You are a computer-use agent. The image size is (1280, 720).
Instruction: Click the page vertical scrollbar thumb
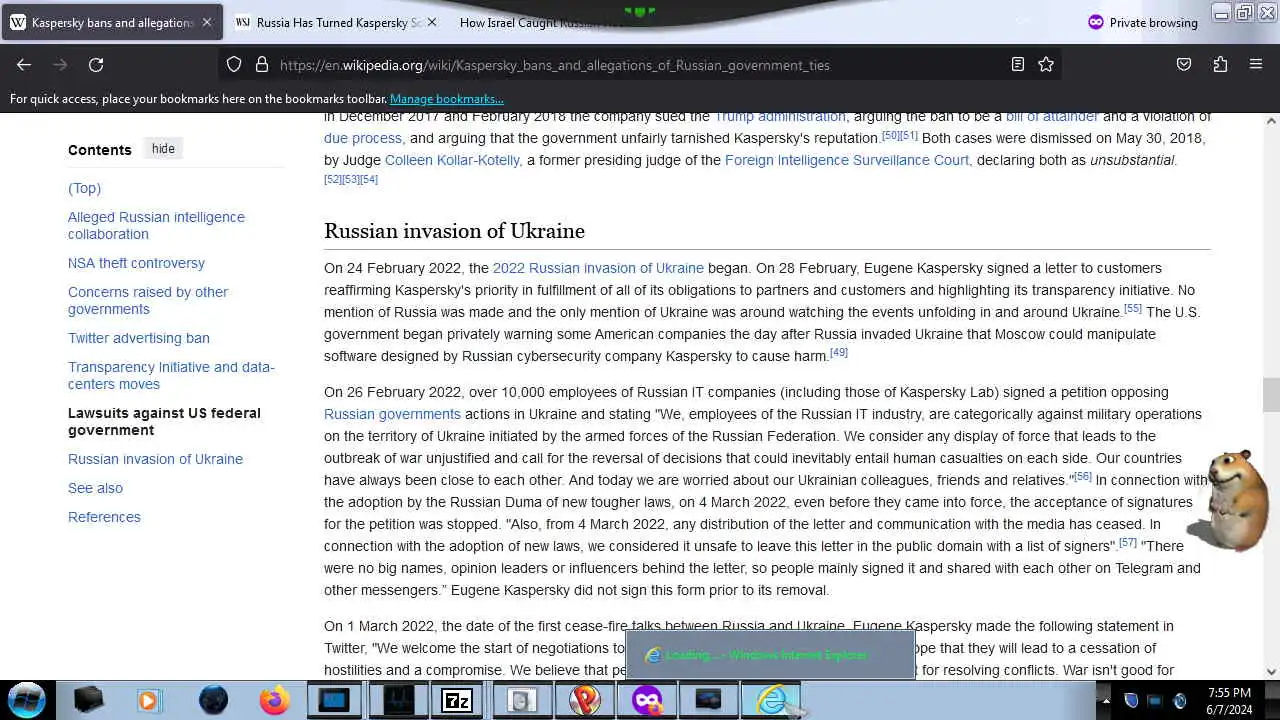tap(1271, 394)
